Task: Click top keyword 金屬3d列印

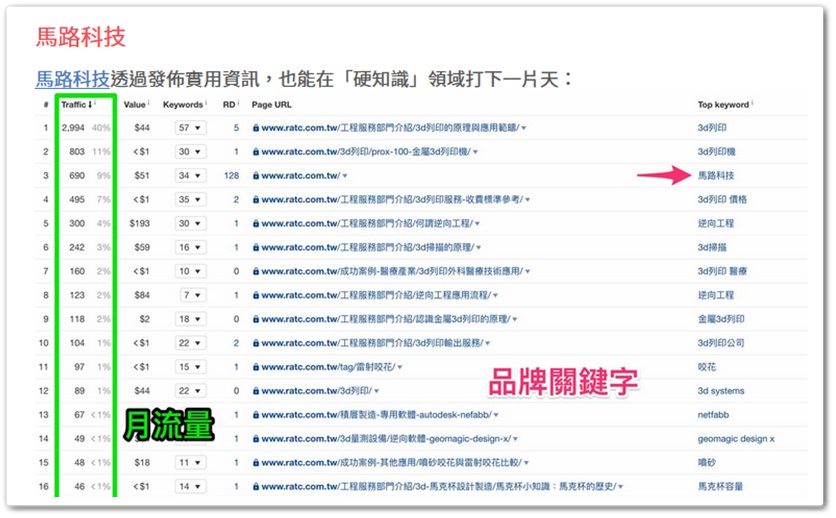Action: [721, 320]
